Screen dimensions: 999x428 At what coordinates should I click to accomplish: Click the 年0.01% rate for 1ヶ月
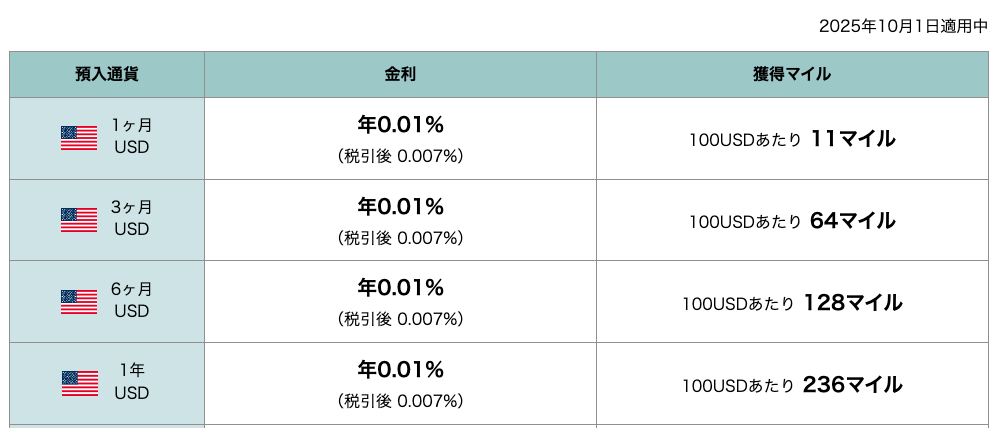pos(400,125)
